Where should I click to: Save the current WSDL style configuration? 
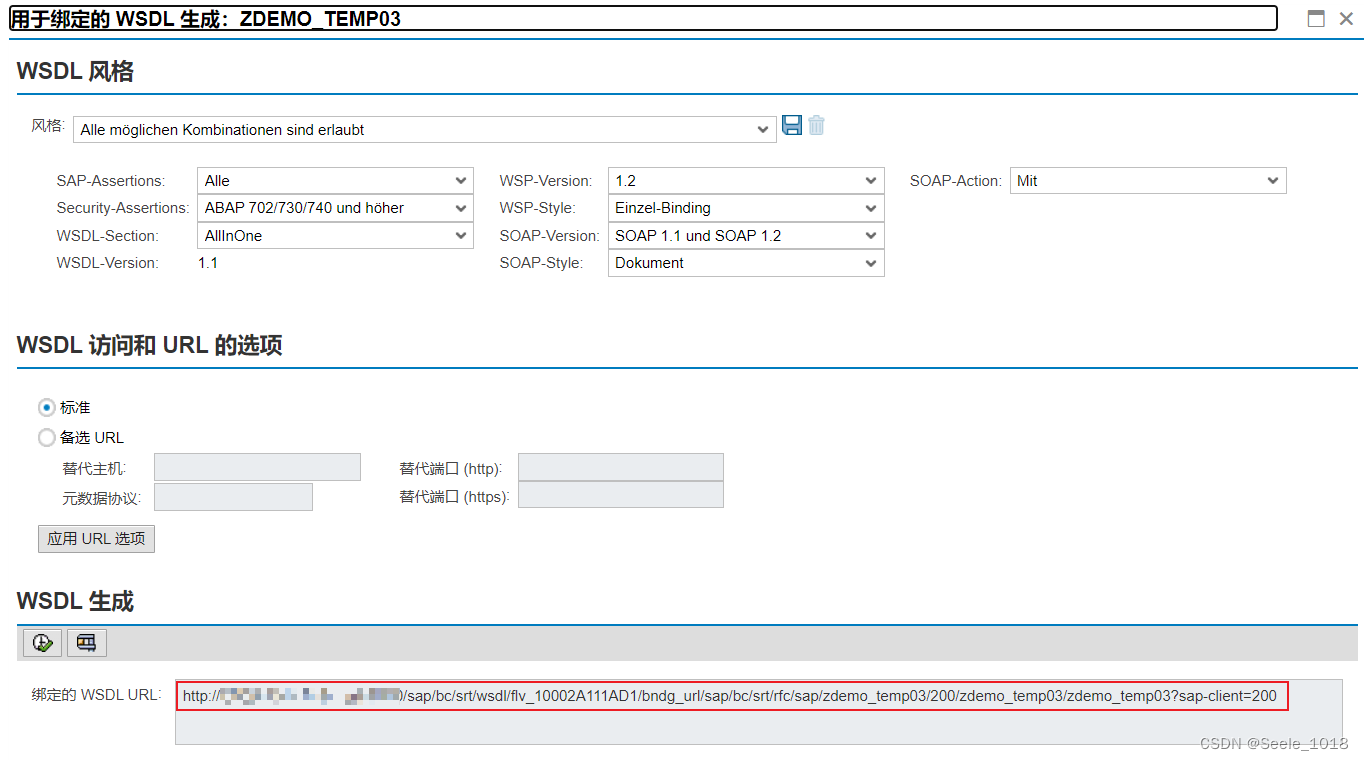792,125
